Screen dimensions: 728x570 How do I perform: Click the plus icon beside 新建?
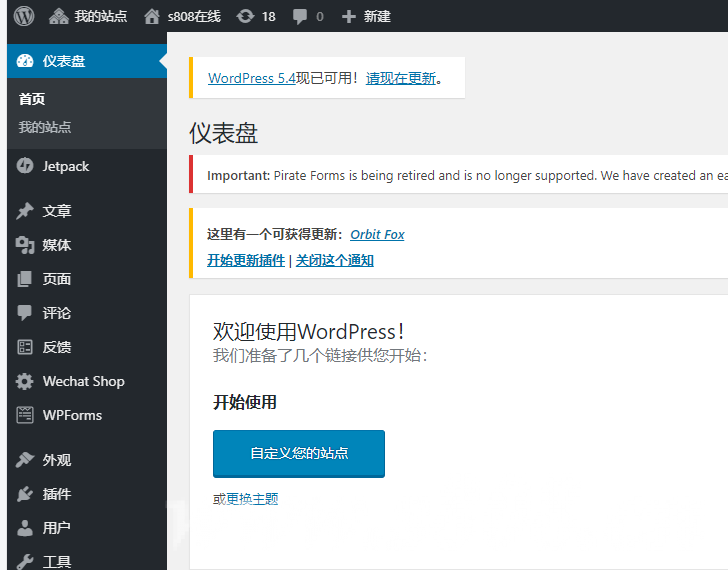pyautogui.click(x=349, y=17)
